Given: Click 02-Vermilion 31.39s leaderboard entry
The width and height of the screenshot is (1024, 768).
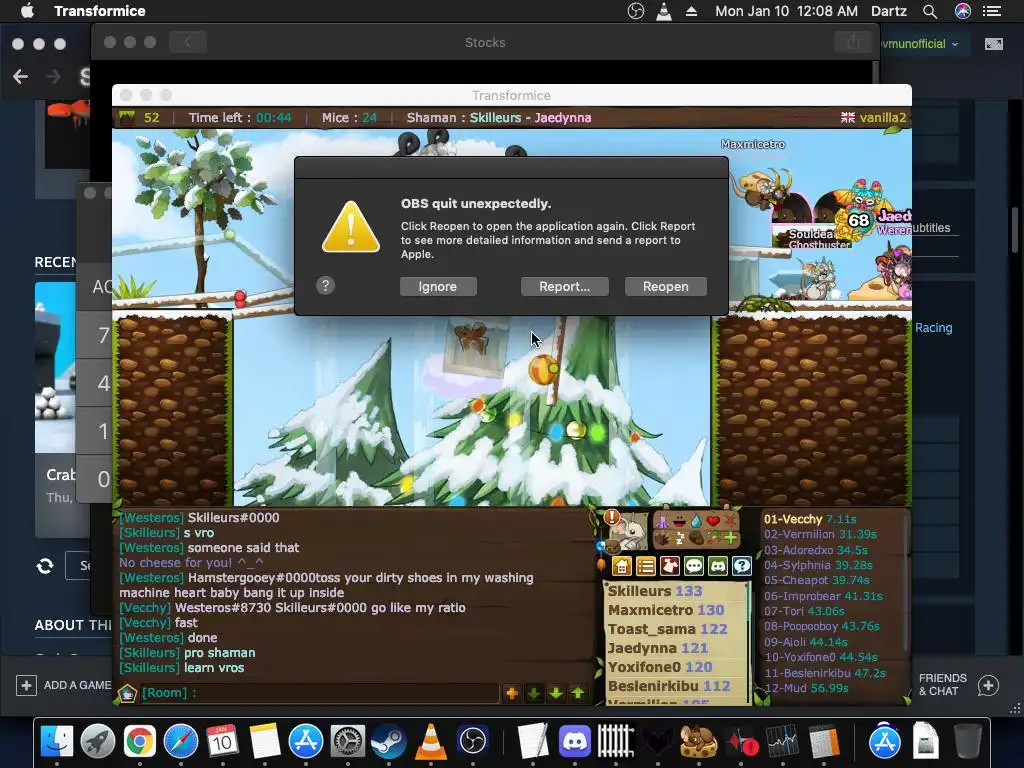Looking at the screenshot, I should click(x=820, y=534).
